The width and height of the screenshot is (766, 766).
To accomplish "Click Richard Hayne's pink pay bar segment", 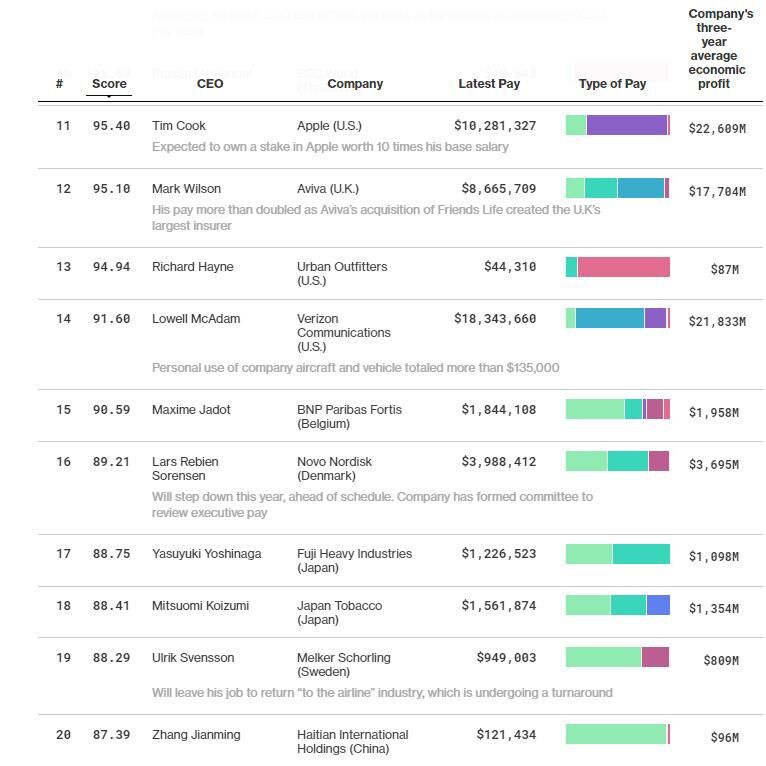I will click(623, 267).
